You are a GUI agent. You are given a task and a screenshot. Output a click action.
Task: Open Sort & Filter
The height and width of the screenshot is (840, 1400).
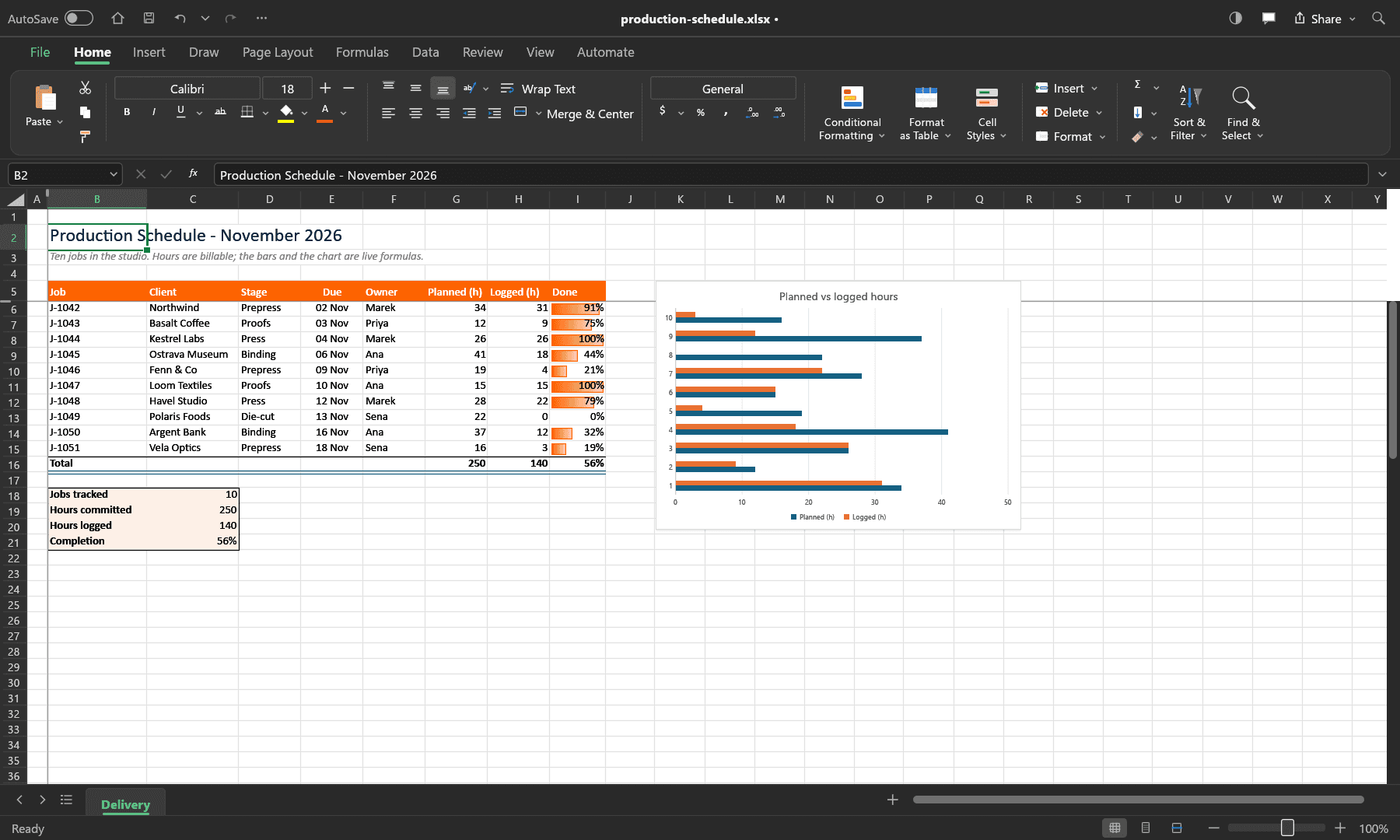(1189, 114)
